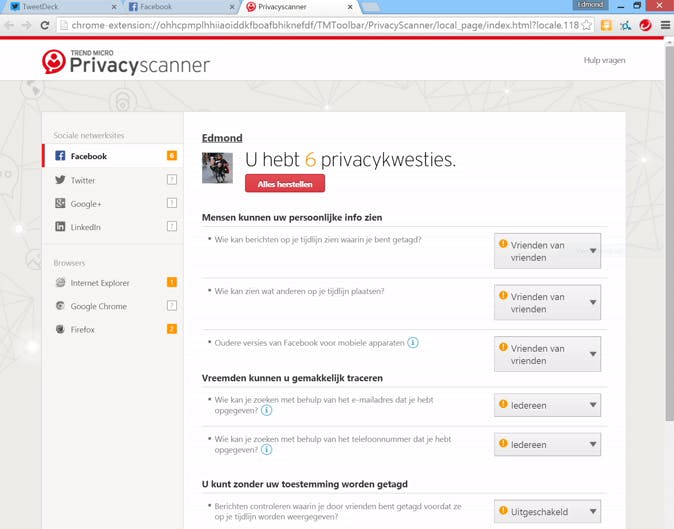Click the vertical page scrollbar

click(669, 232)
